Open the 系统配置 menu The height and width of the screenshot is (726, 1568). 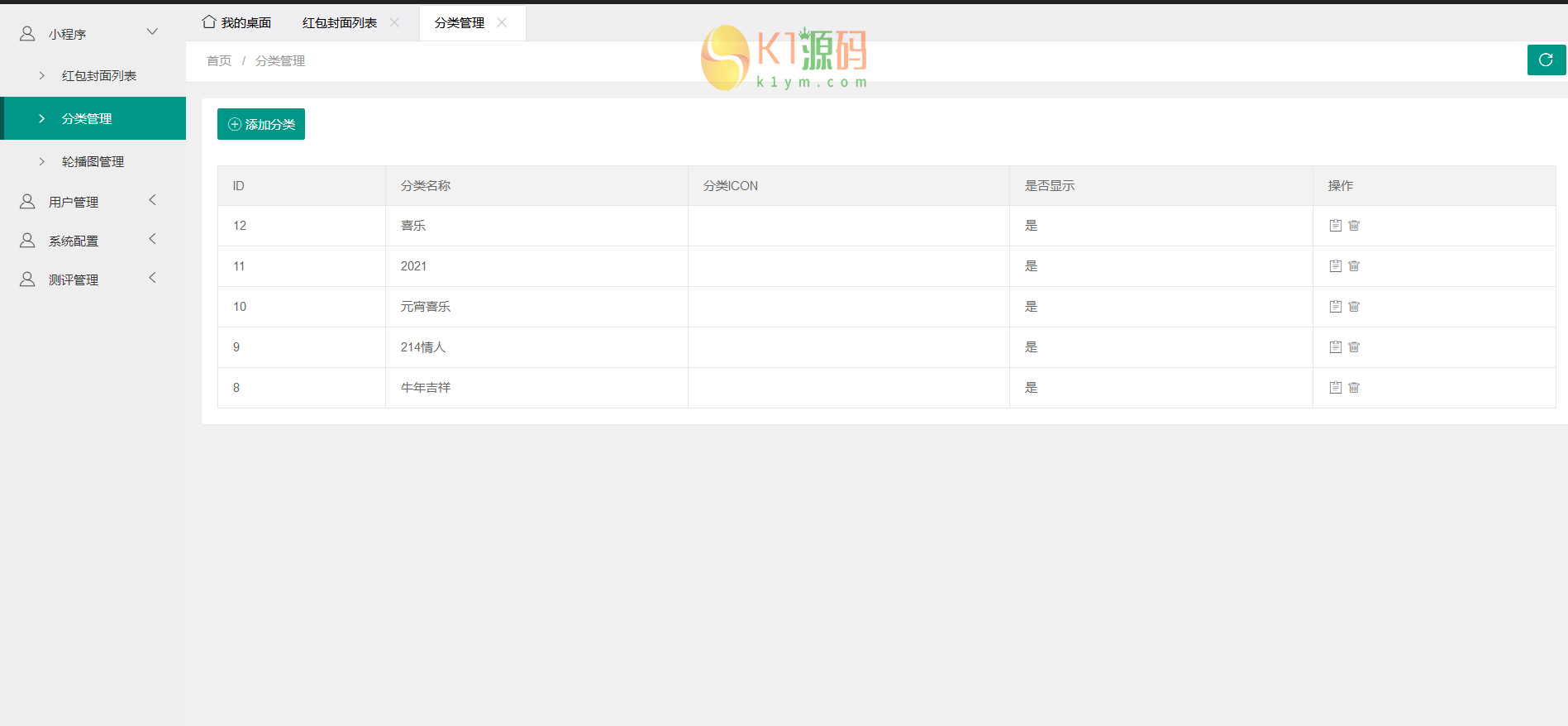click(x=93, y=241)
